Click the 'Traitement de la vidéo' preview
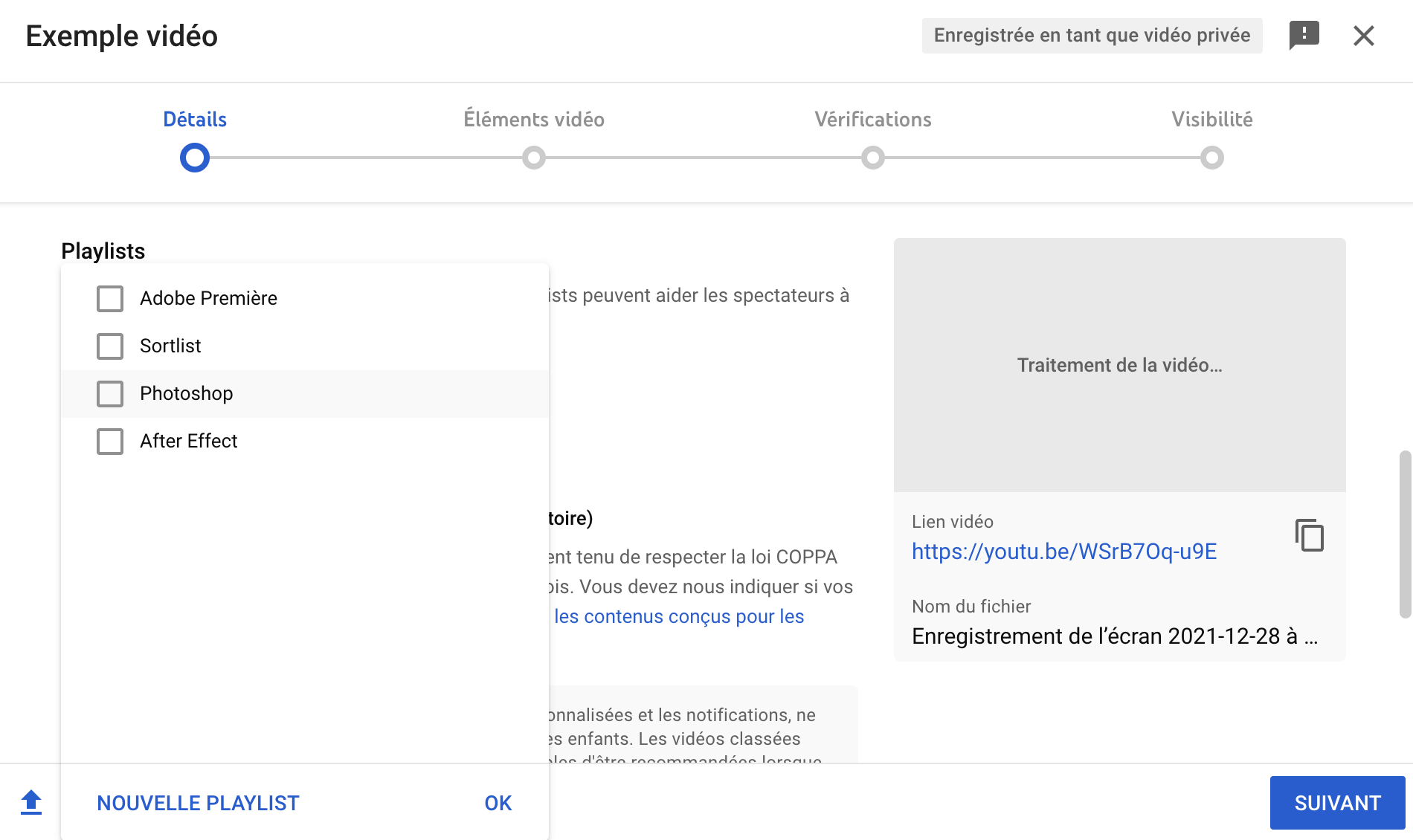This screenshot has width=1413, height=840. (x=1120, y=365)
